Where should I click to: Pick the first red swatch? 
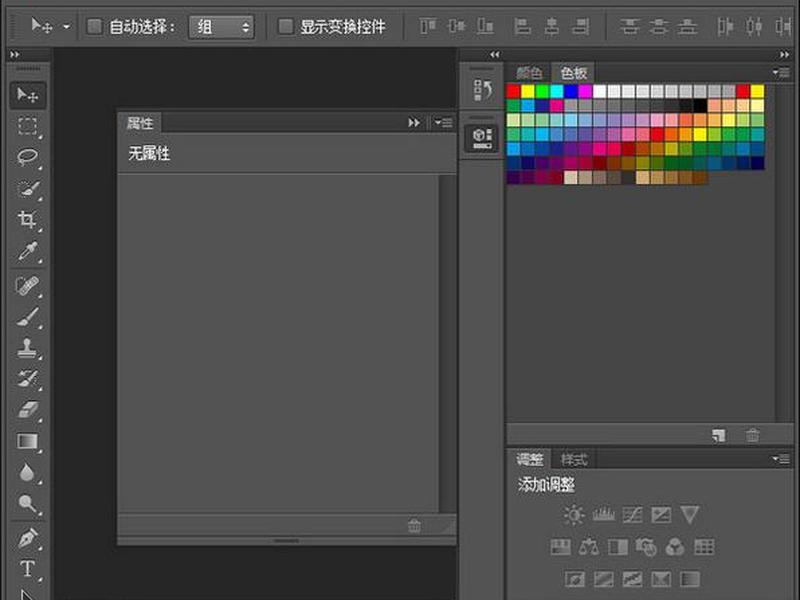[x=514, y=91]
